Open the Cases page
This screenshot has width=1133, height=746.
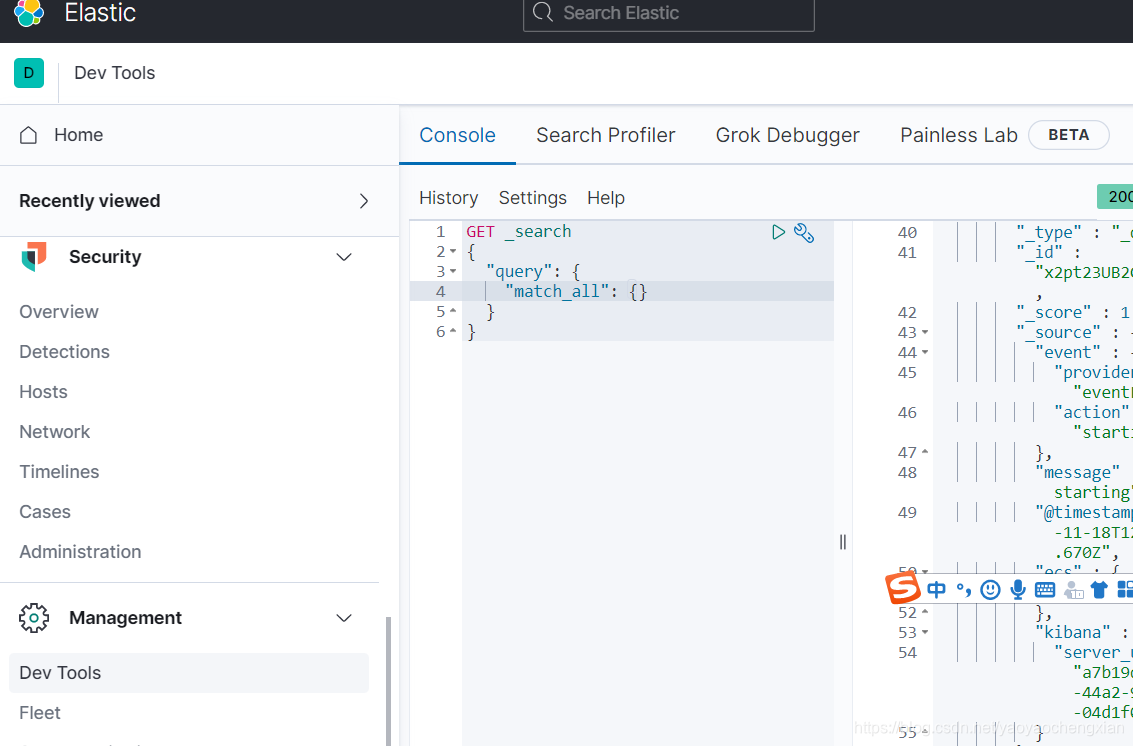(45, 512)
